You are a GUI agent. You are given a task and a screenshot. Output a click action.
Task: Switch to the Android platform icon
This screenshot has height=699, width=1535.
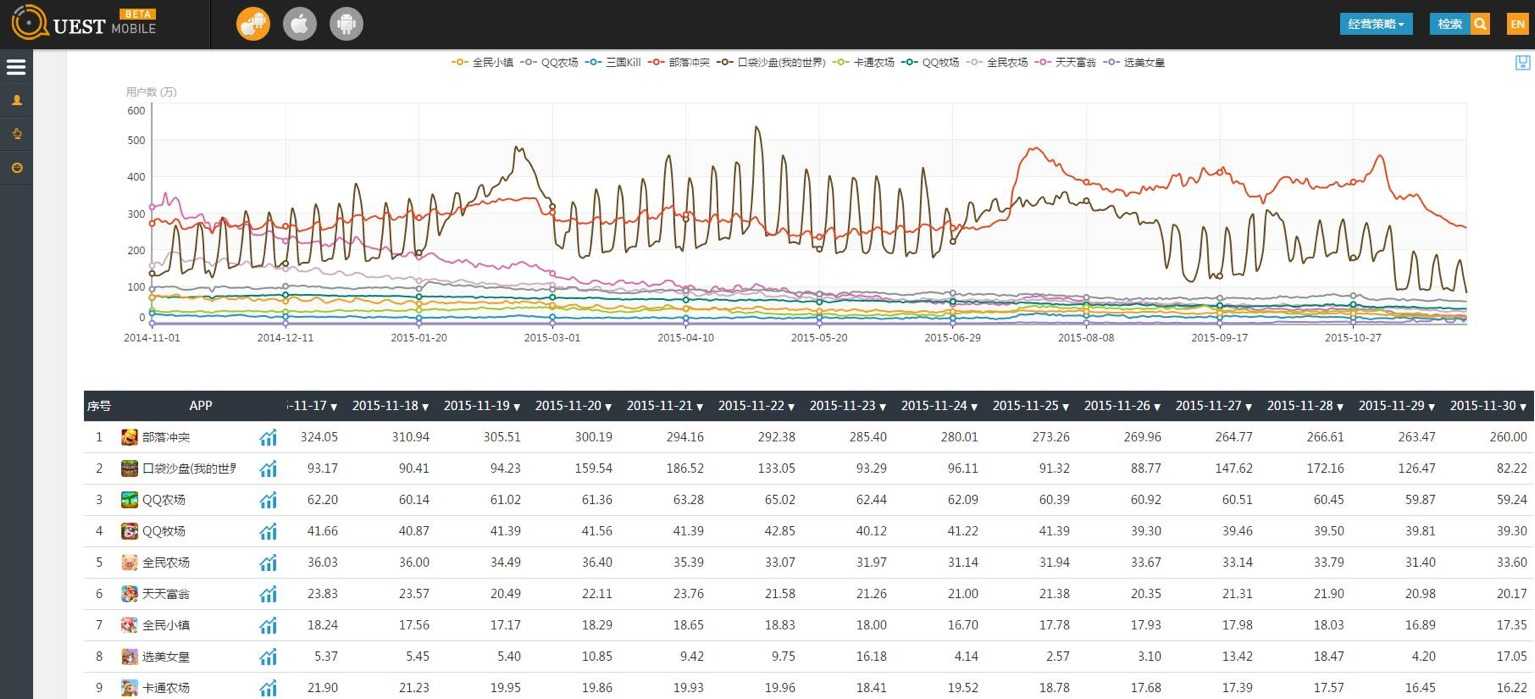(346, 24)
